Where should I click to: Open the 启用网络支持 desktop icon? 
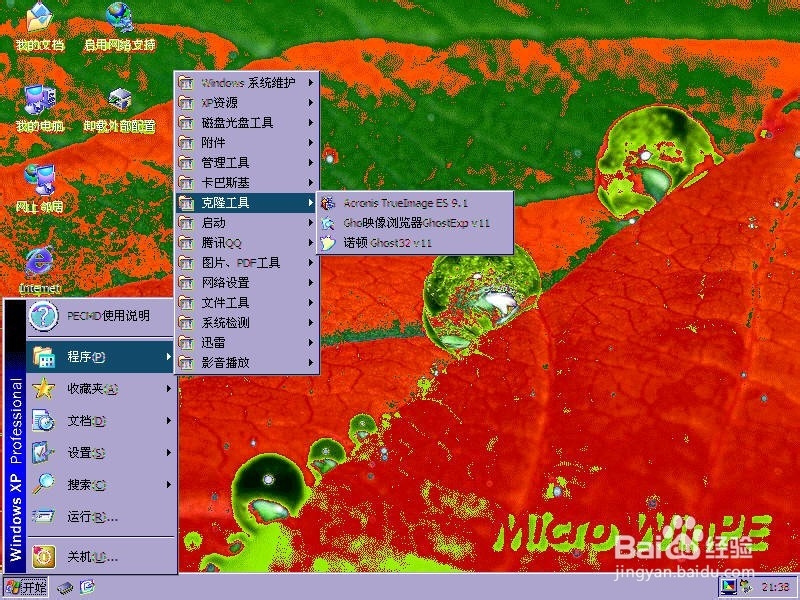click(x=120, y=27)
